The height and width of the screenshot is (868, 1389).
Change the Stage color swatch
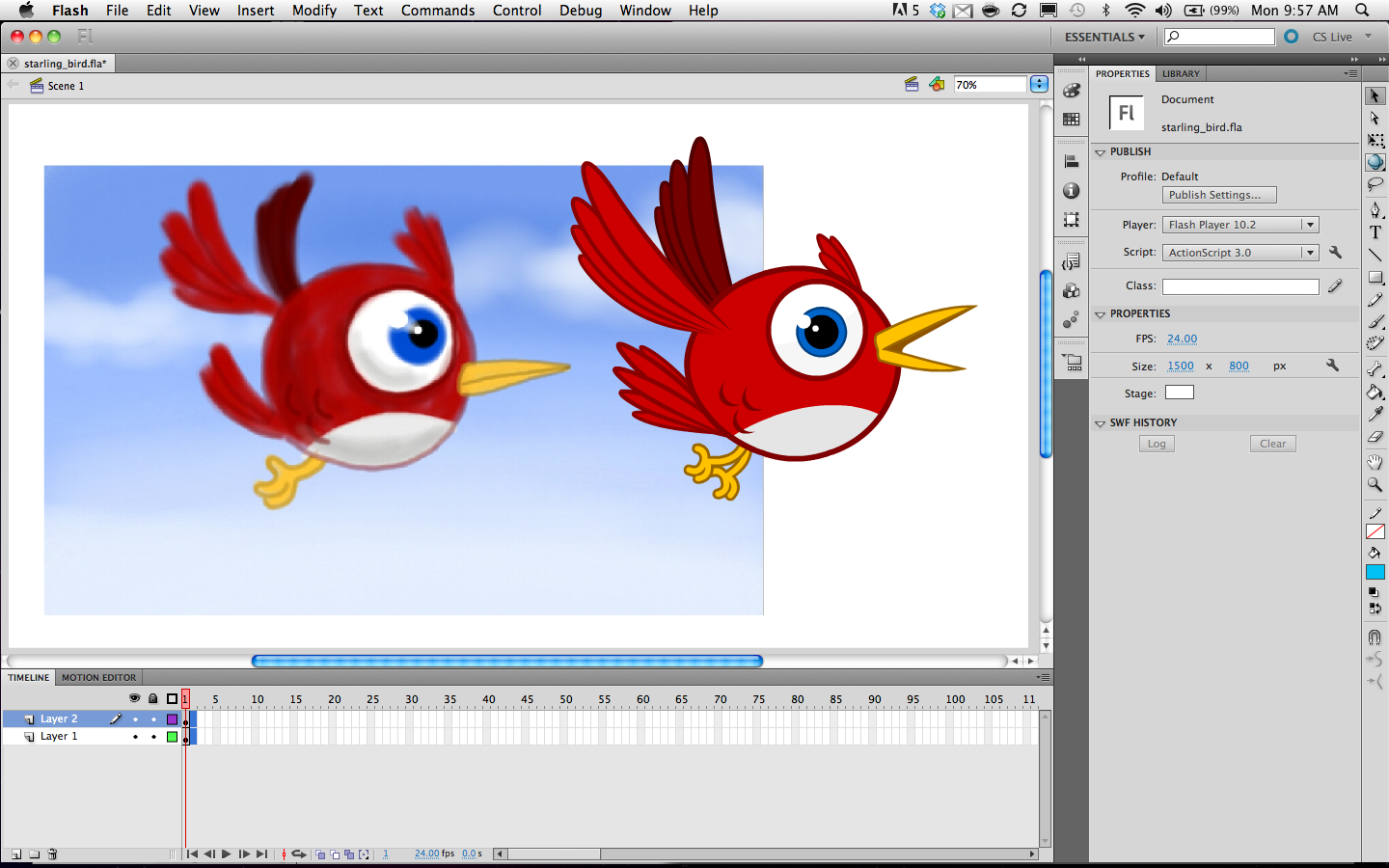click(1179, 392)
